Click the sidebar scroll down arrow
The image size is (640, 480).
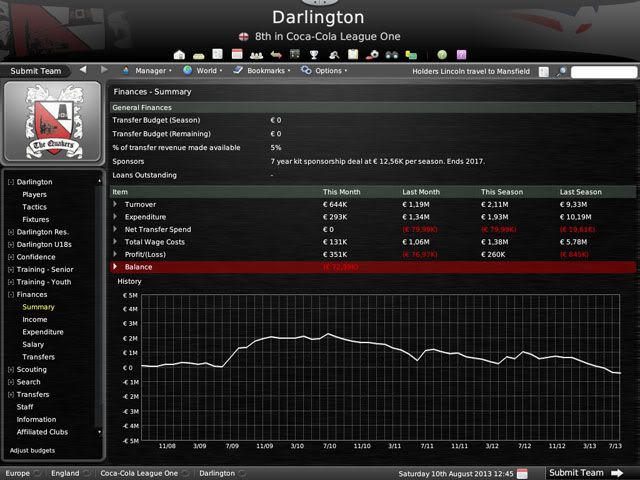click(x=99, y=432)
